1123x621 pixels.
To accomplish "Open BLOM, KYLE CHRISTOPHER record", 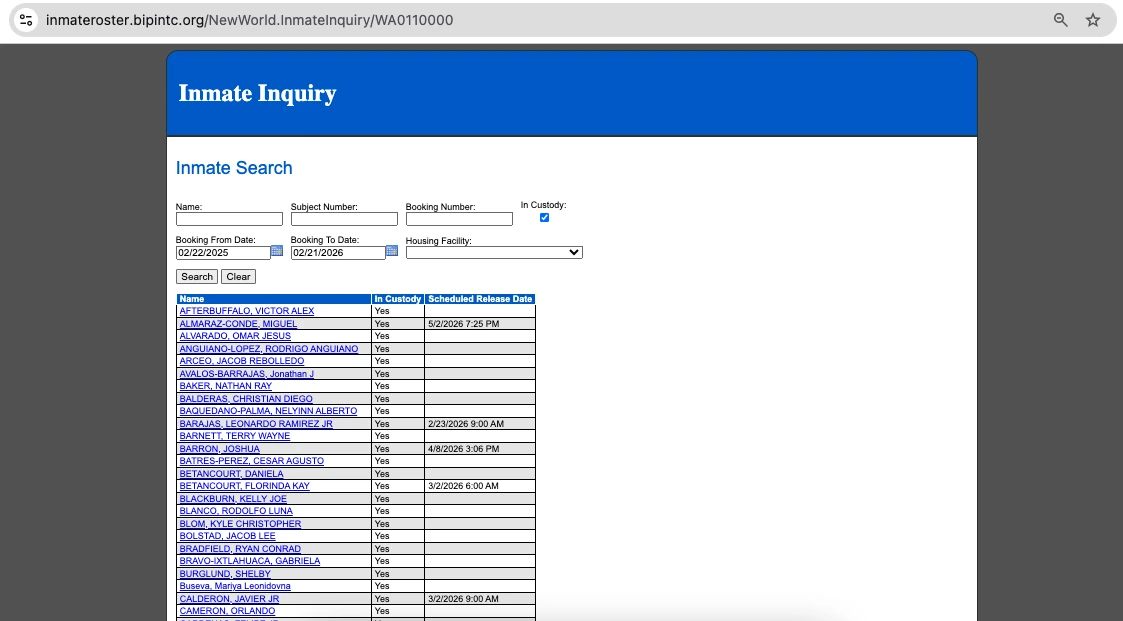I will pyautogui.click(x=240, y=524).
